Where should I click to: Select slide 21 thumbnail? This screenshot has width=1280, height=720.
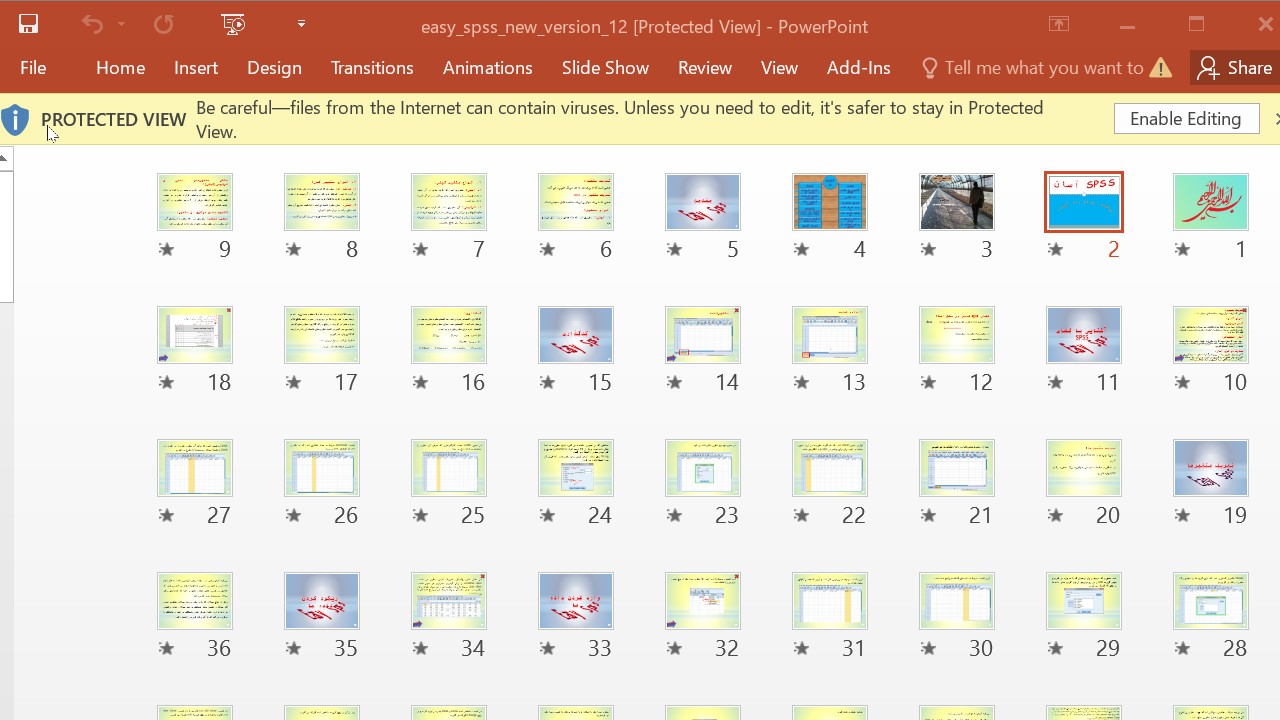coord(956,468)
